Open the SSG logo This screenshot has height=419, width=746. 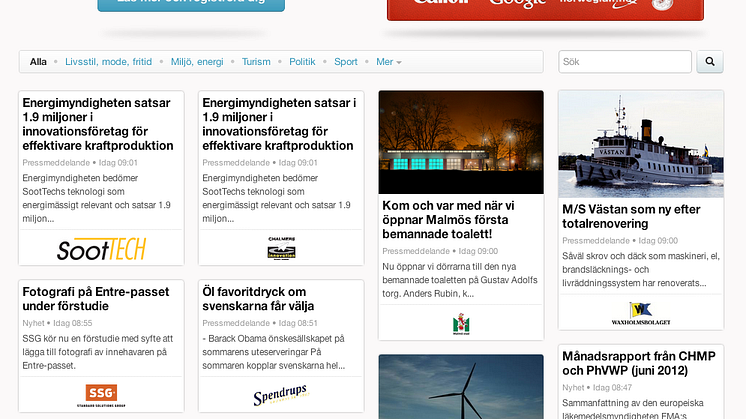[x=101, y=395]
